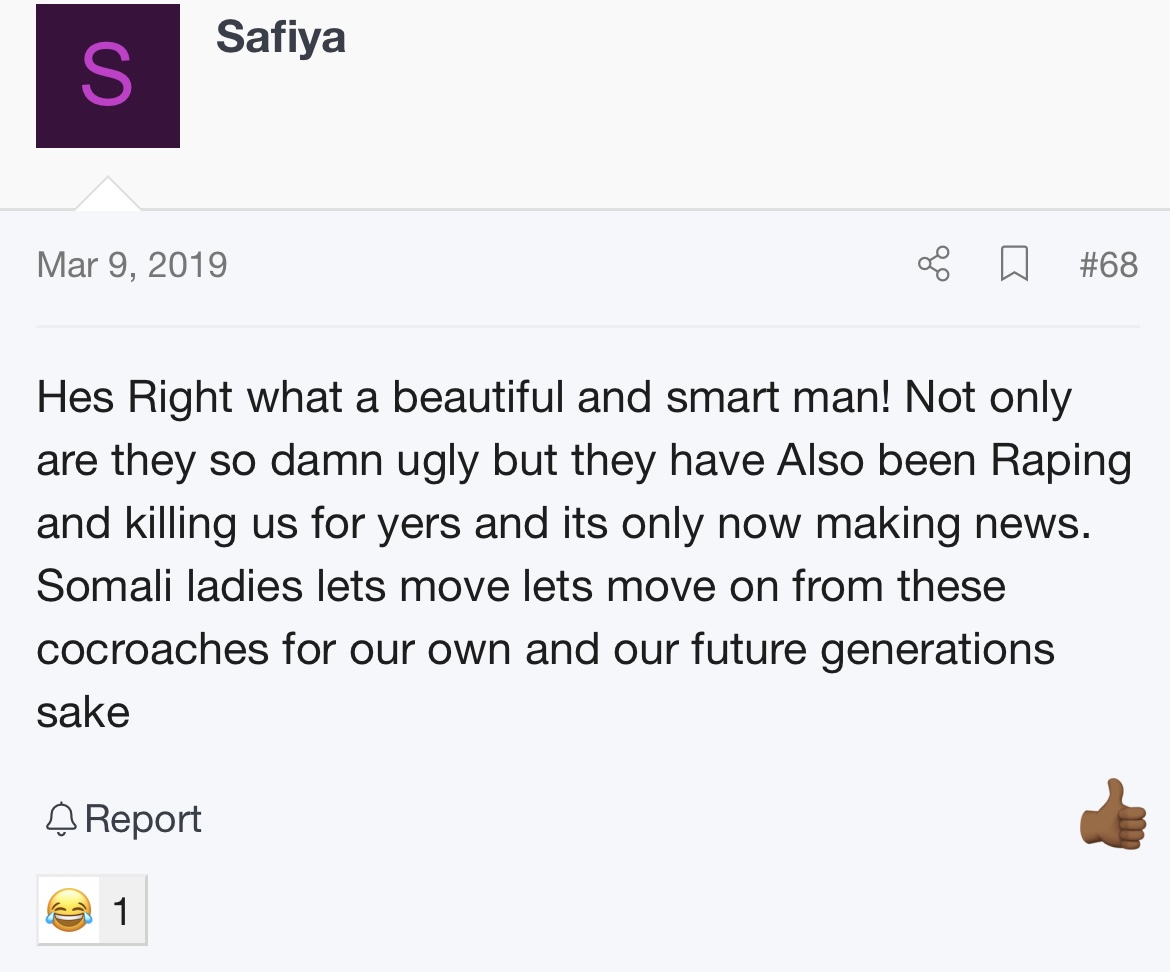Click the divider line beneath the post date
The width and height of the screenshot is (1170, 972).
[588, 326]
